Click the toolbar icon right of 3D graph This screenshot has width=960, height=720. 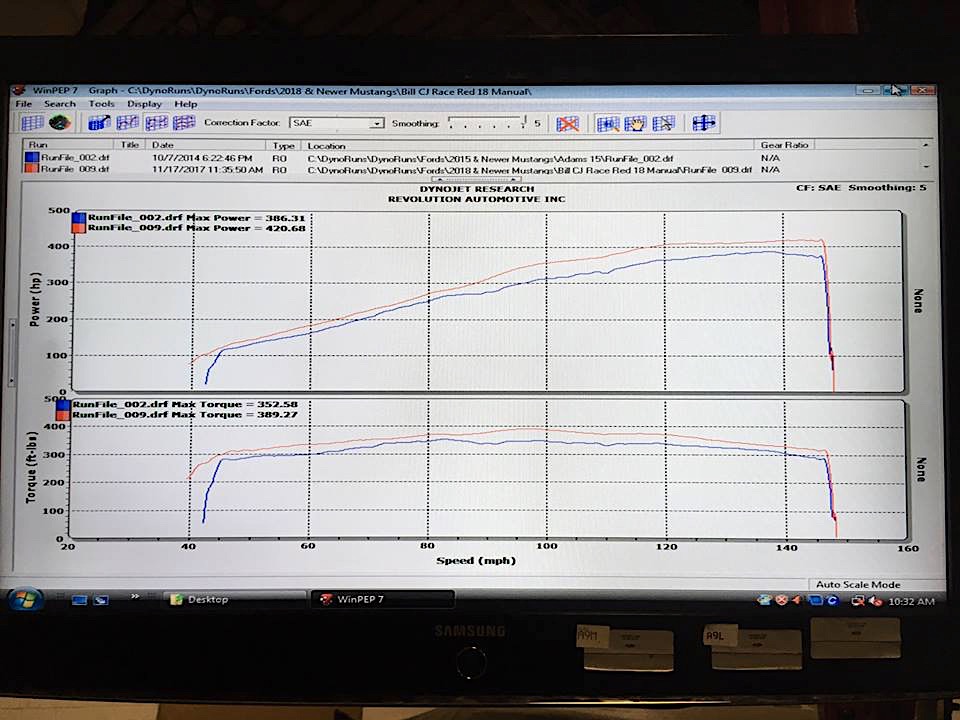tap(127, 123)
